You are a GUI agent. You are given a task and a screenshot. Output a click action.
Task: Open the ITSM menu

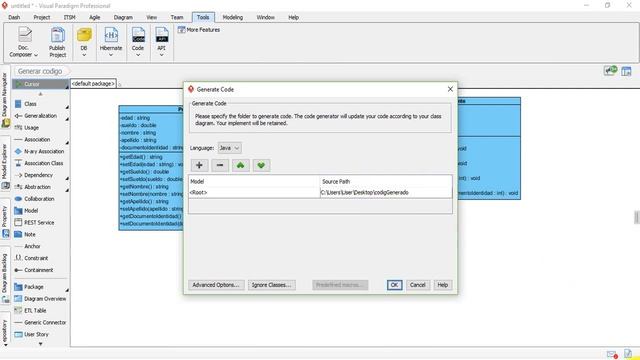point(69,18)
